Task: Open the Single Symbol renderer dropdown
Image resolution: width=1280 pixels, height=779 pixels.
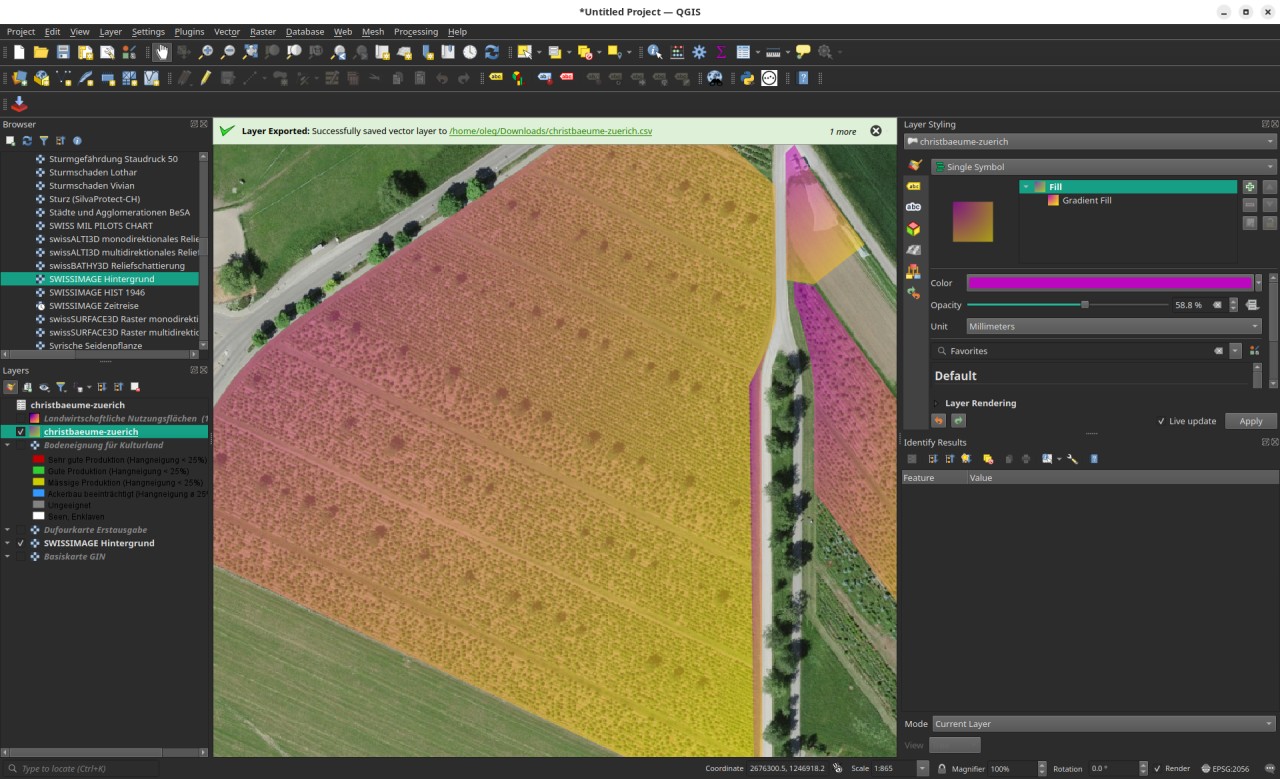Action: coord(1104,167)
